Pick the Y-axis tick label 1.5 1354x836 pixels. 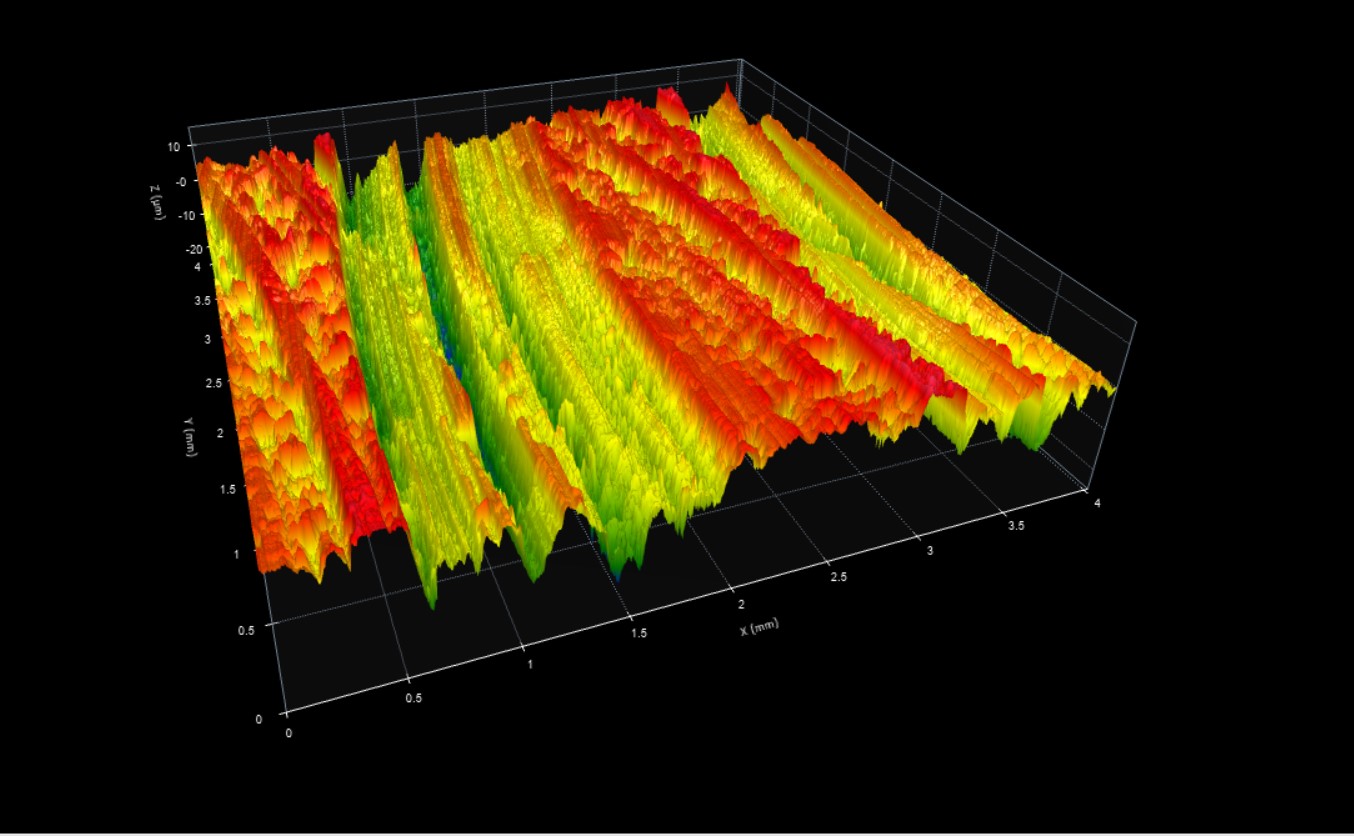pos(227,488)
